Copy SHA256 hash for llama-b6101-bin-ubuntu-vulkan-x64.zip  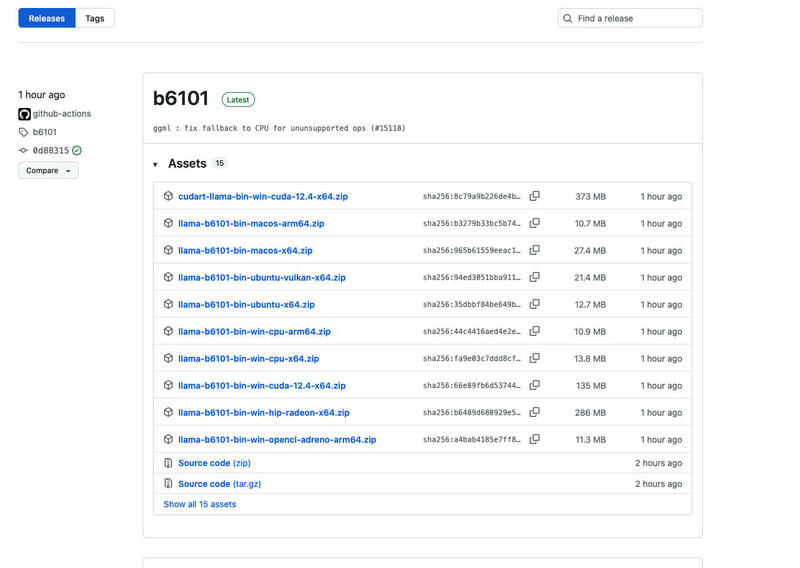[534, 278]
